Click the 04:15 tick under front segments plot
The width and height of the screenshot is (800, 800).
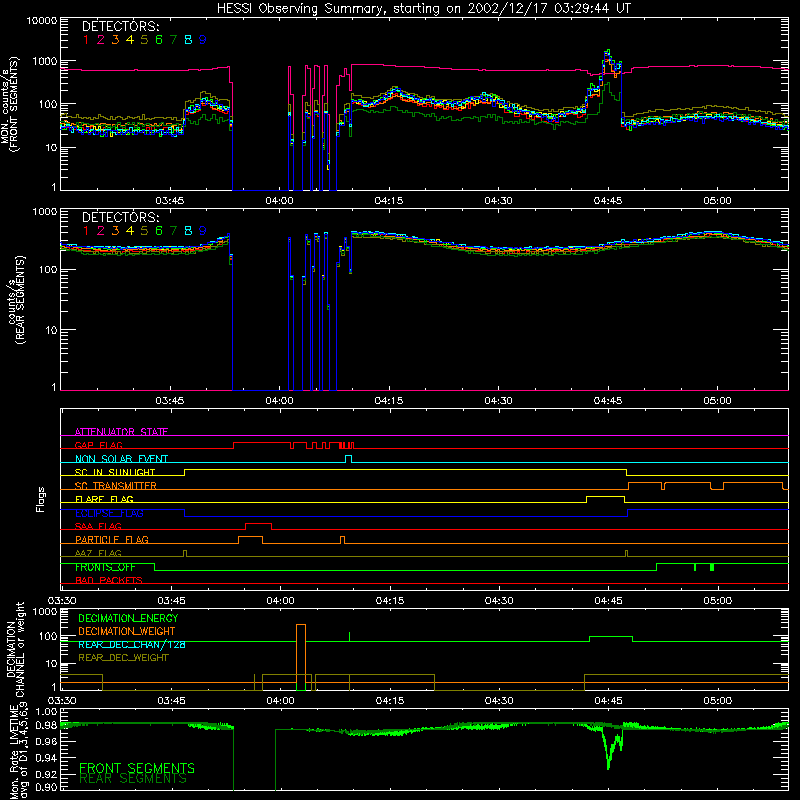pyautogui.click(x=388, y=201)
